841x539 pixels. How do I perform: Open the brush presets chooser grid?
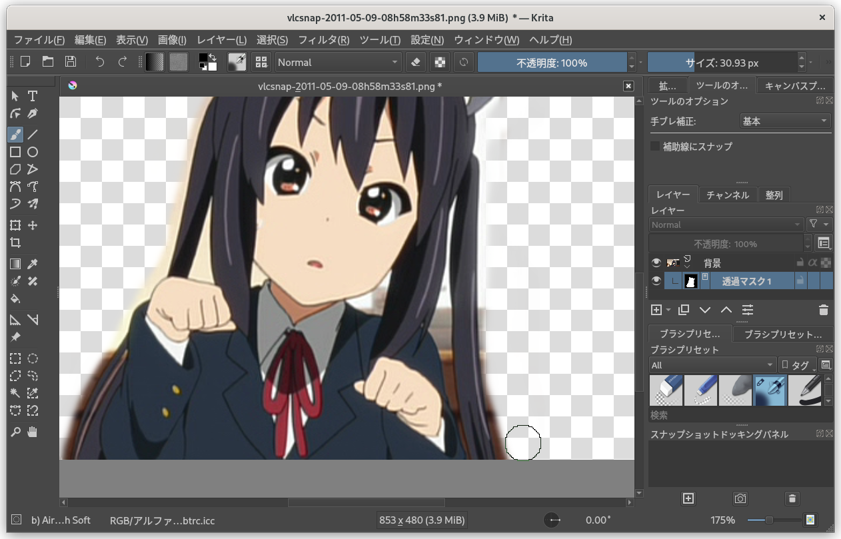point(261,62)
